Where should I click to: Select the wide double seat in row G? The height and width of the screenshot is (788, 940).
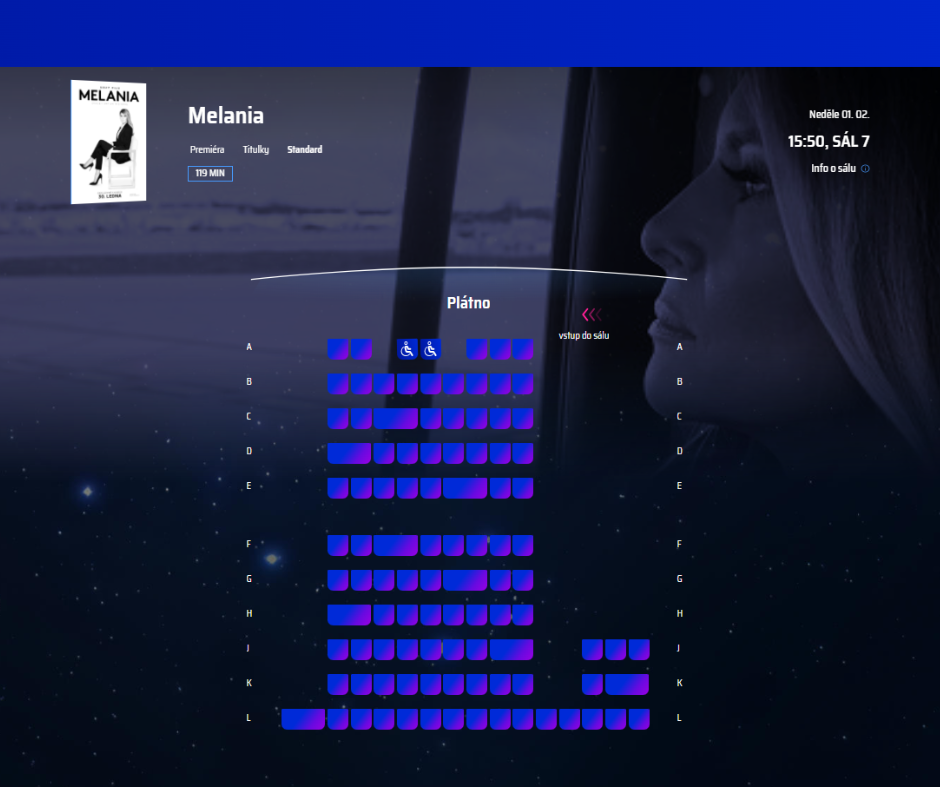tap(465, 580)
